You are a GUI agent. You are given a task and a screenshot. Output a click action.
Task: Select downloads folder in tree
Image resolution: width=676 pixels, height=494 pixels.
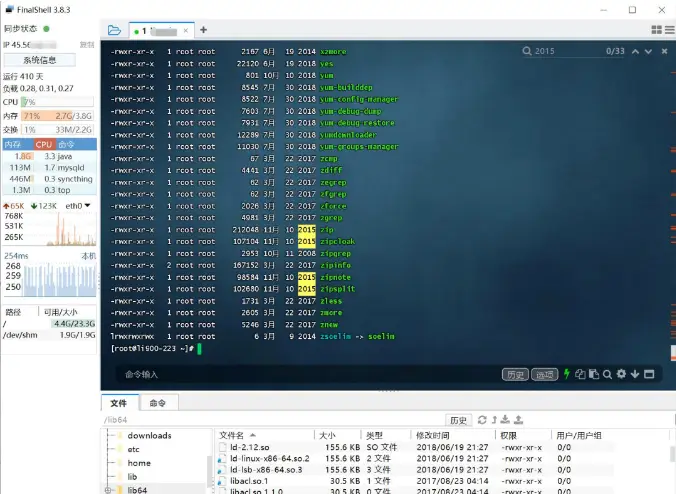pyautogui.click(x=149, y=435)
